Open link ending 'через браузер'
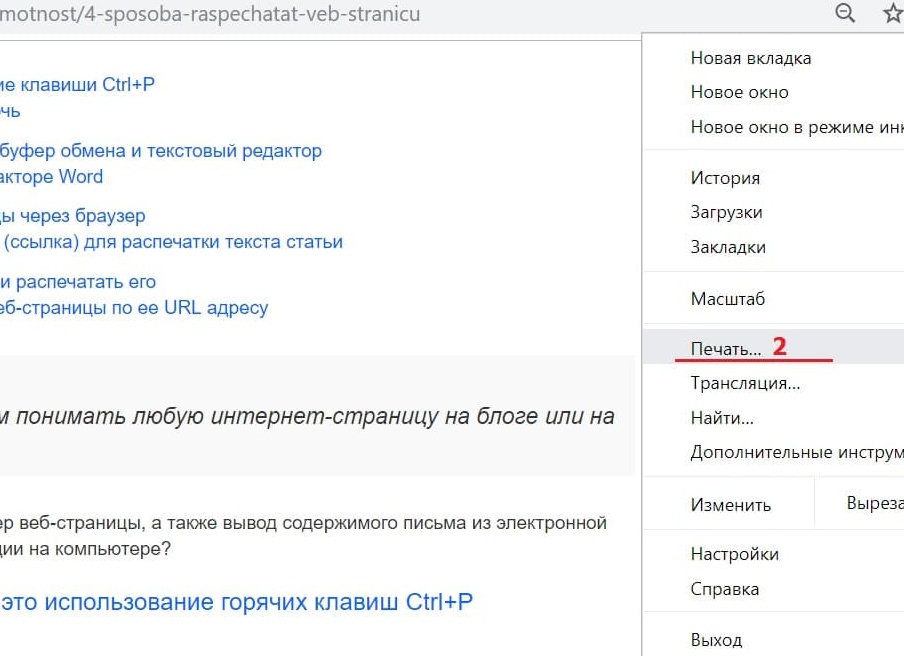Image resolution: width=904 pixels, height=656 pixels. tap(73, 216)
